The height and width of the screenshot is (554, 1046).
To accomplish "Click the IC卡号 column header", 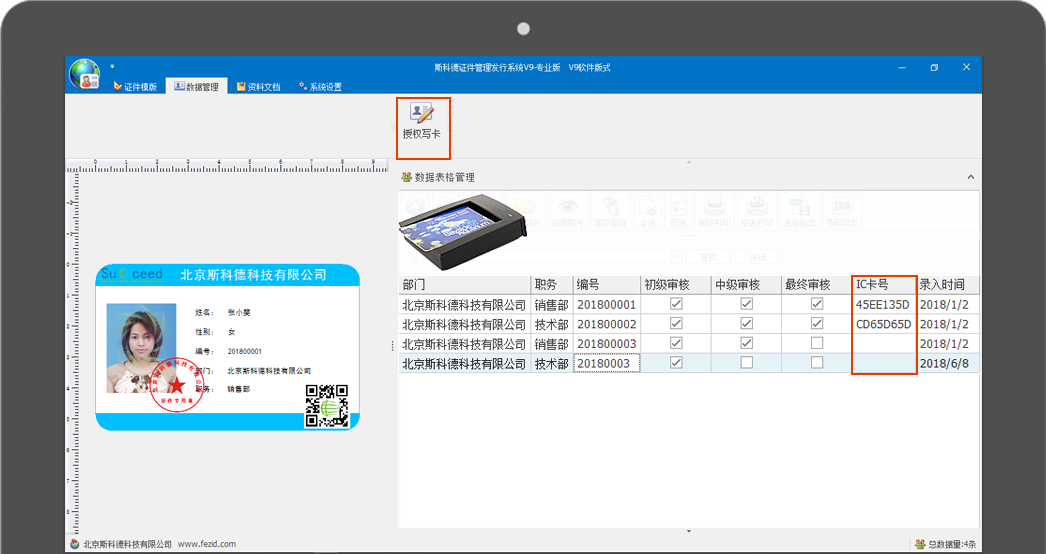I will point(884,285).
